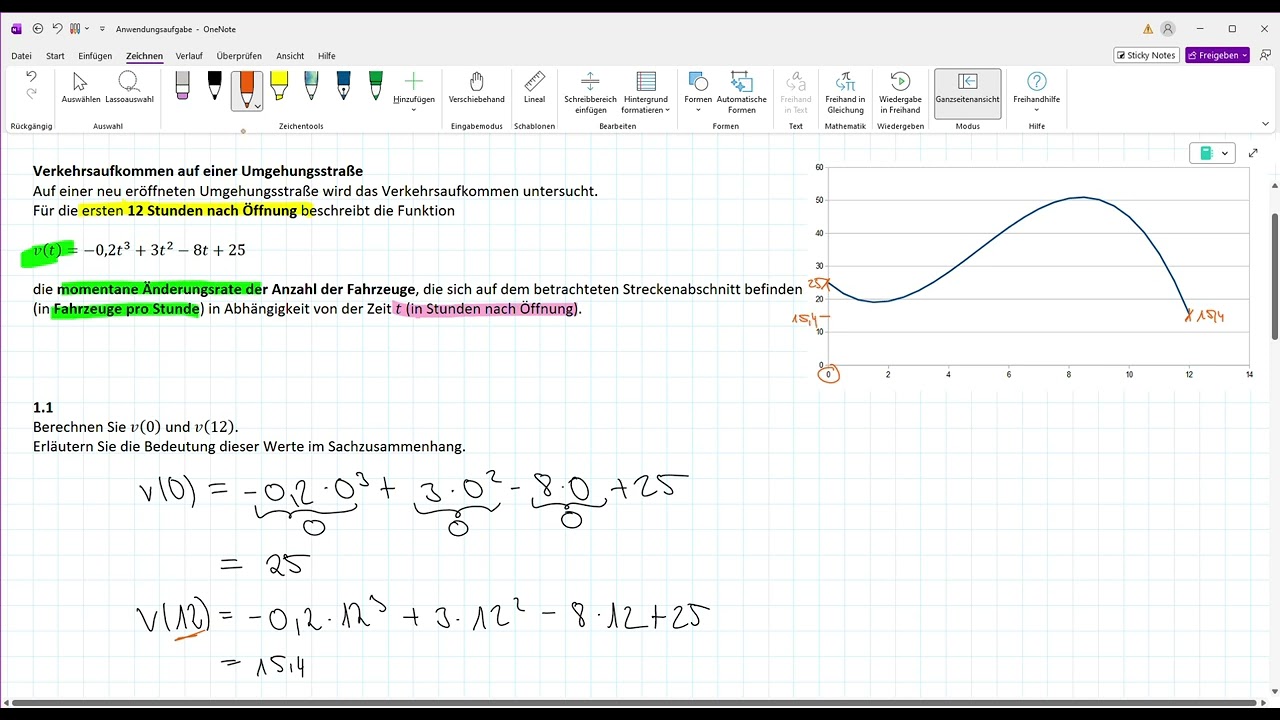Open the Freihandhilfe dropdown
Viewport: 1280px width, 720px height.
click(x=1037, y=91)
